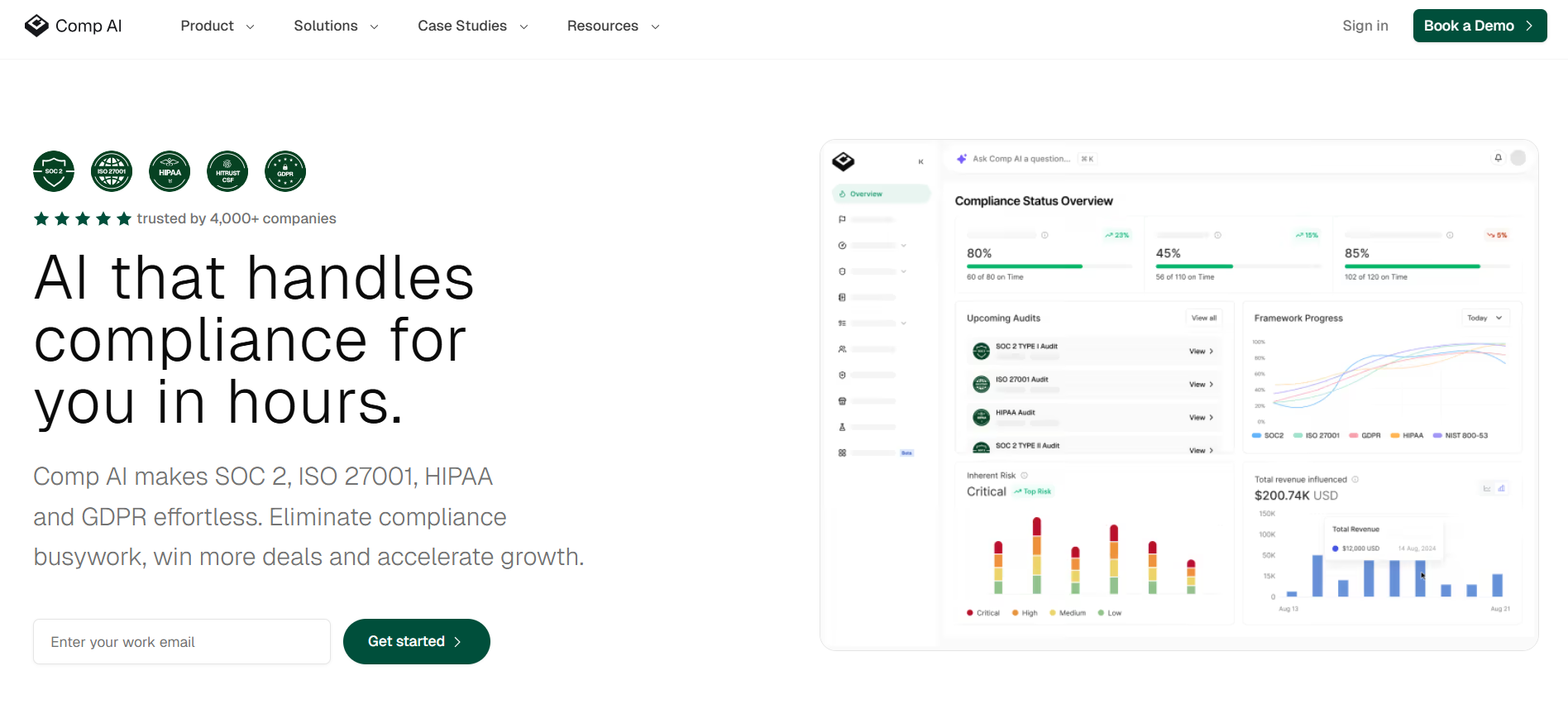
Task: Open notifications with the bell icon
Action: [x=1498, y=157]
